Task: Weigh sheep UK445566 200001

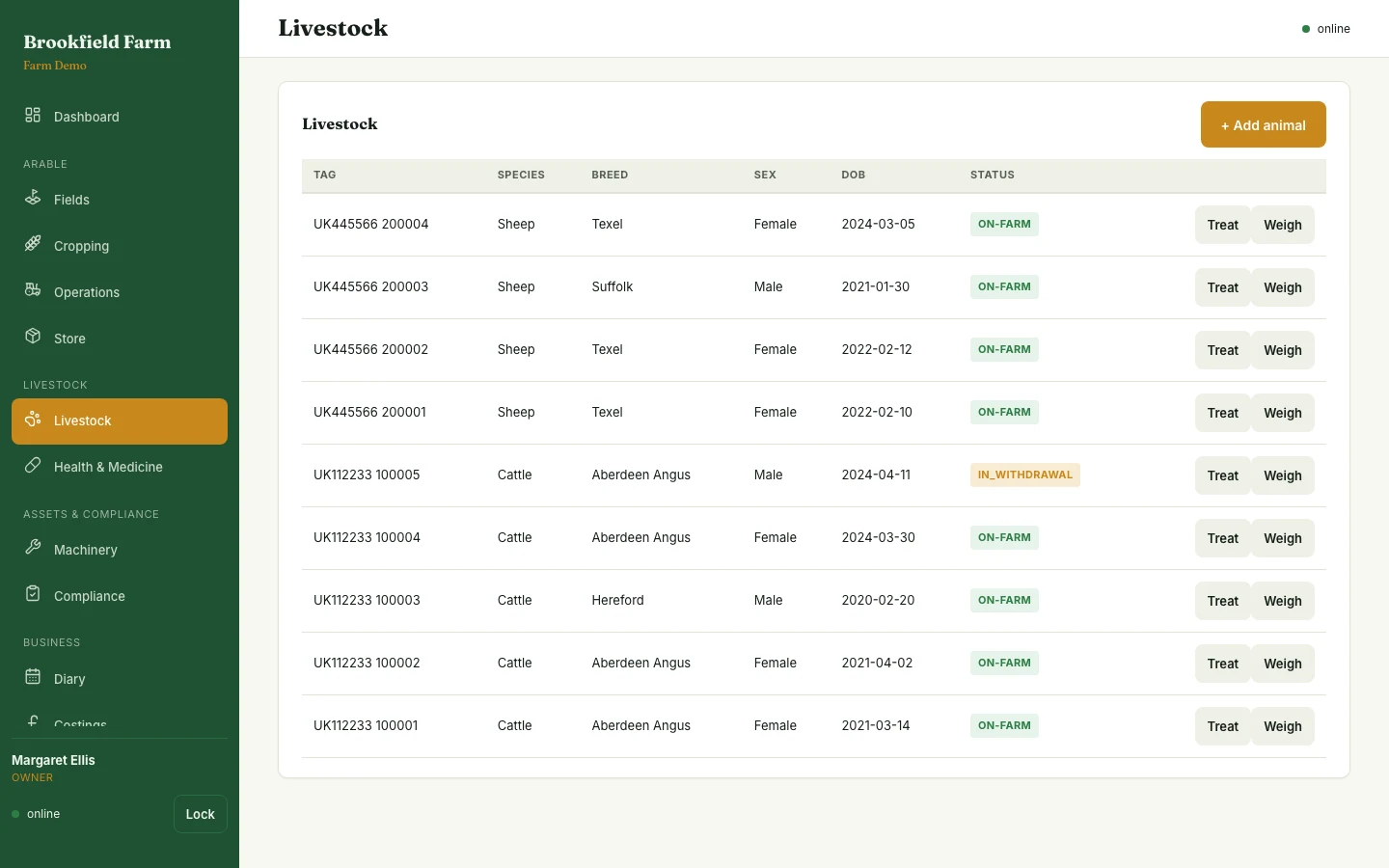Action: (x=1283, y=413)
